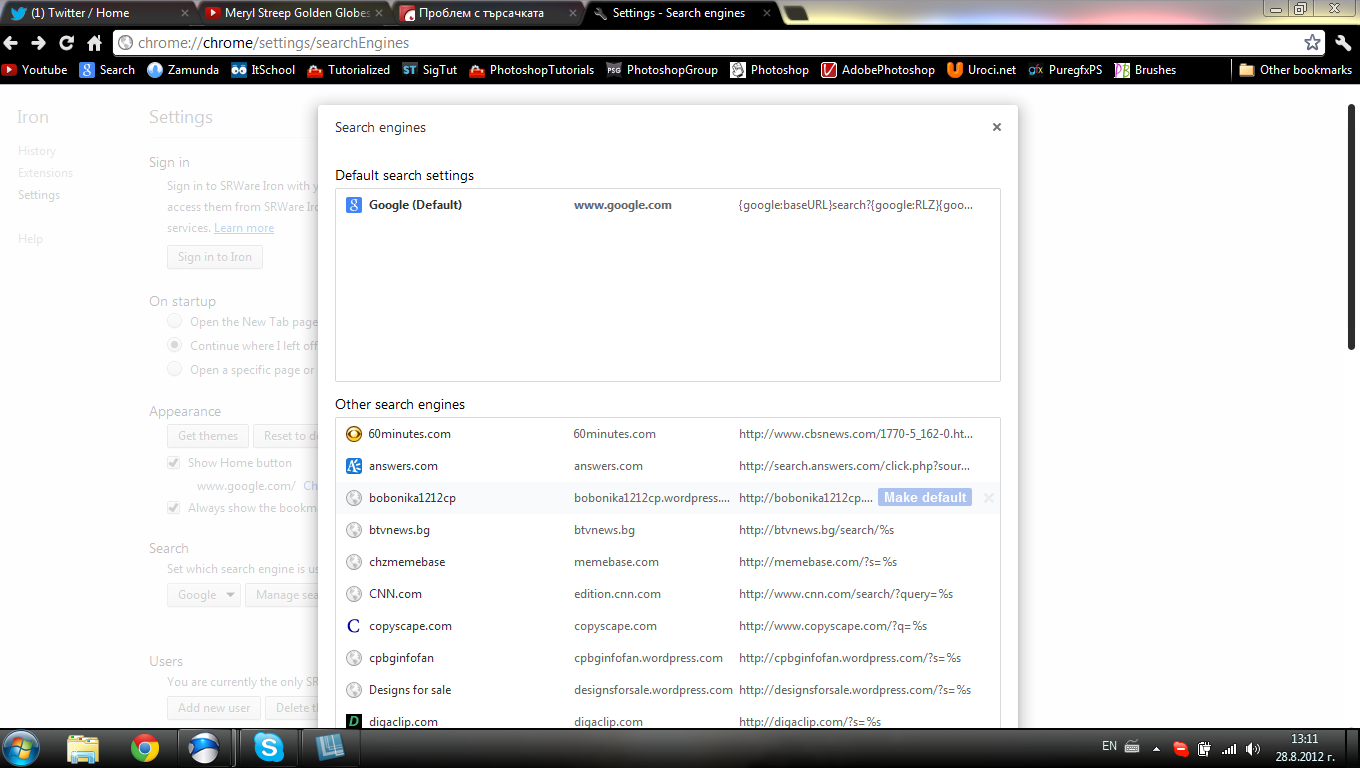Select the Designs for sale engine row
Viewport: 1360px width, 768px height.
pyautogui.click(x=668, y=690)
